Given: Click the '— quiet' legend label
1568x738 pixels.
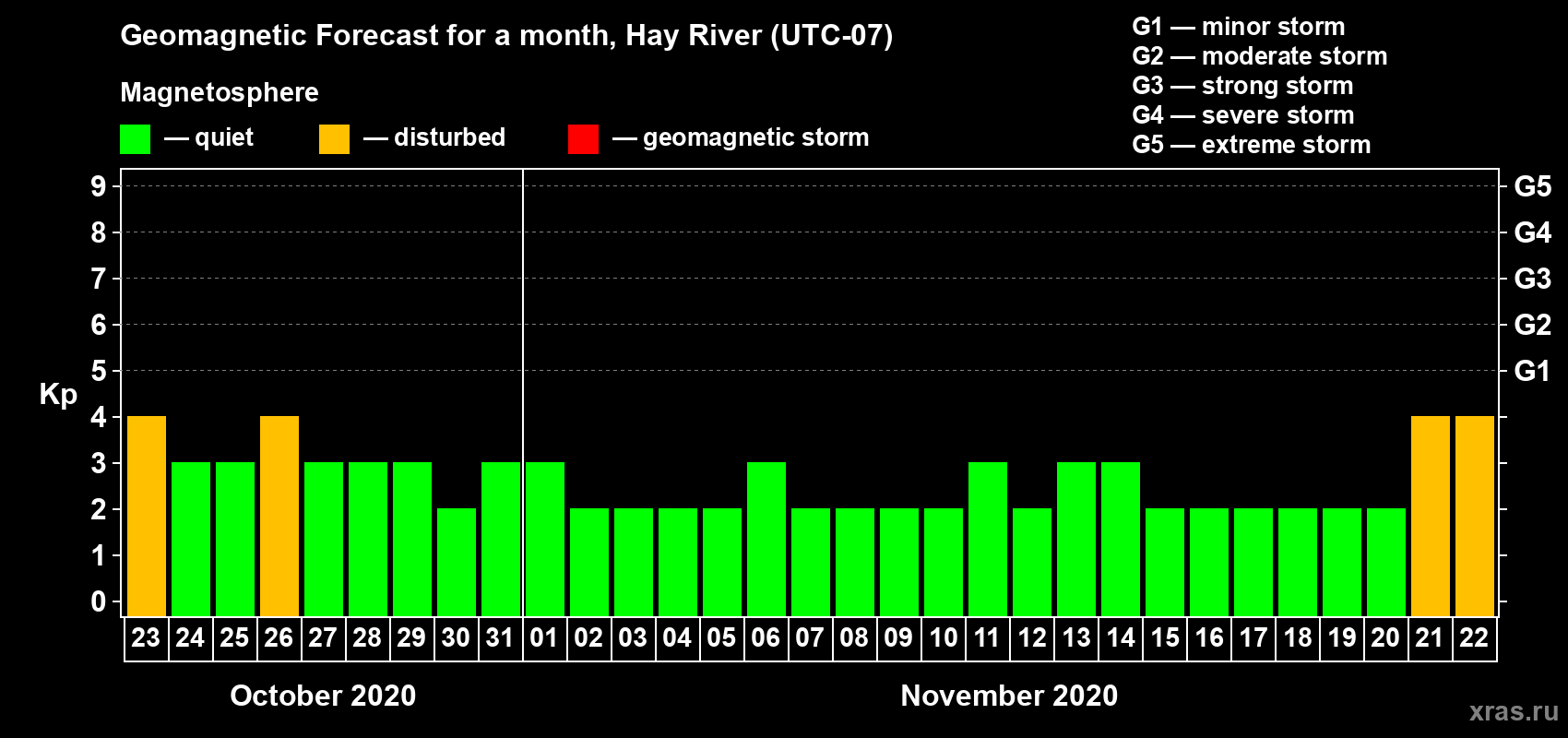Looking at the screenshot, I should (208, 138).
